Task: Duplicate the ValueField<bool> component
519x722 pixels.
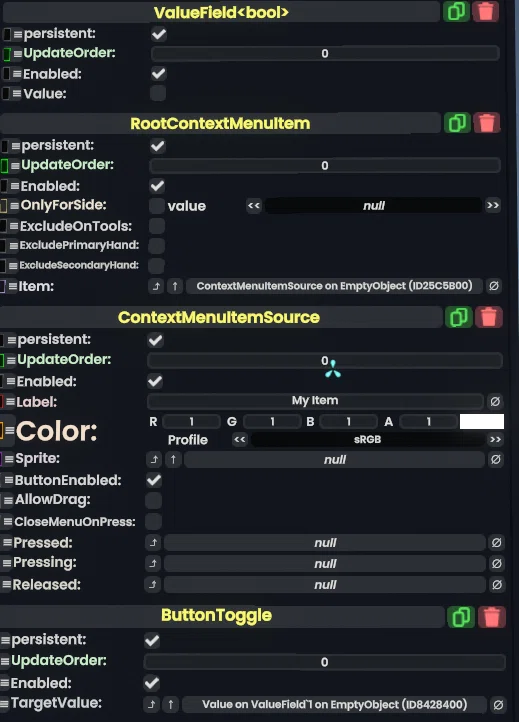Action: 456,12
